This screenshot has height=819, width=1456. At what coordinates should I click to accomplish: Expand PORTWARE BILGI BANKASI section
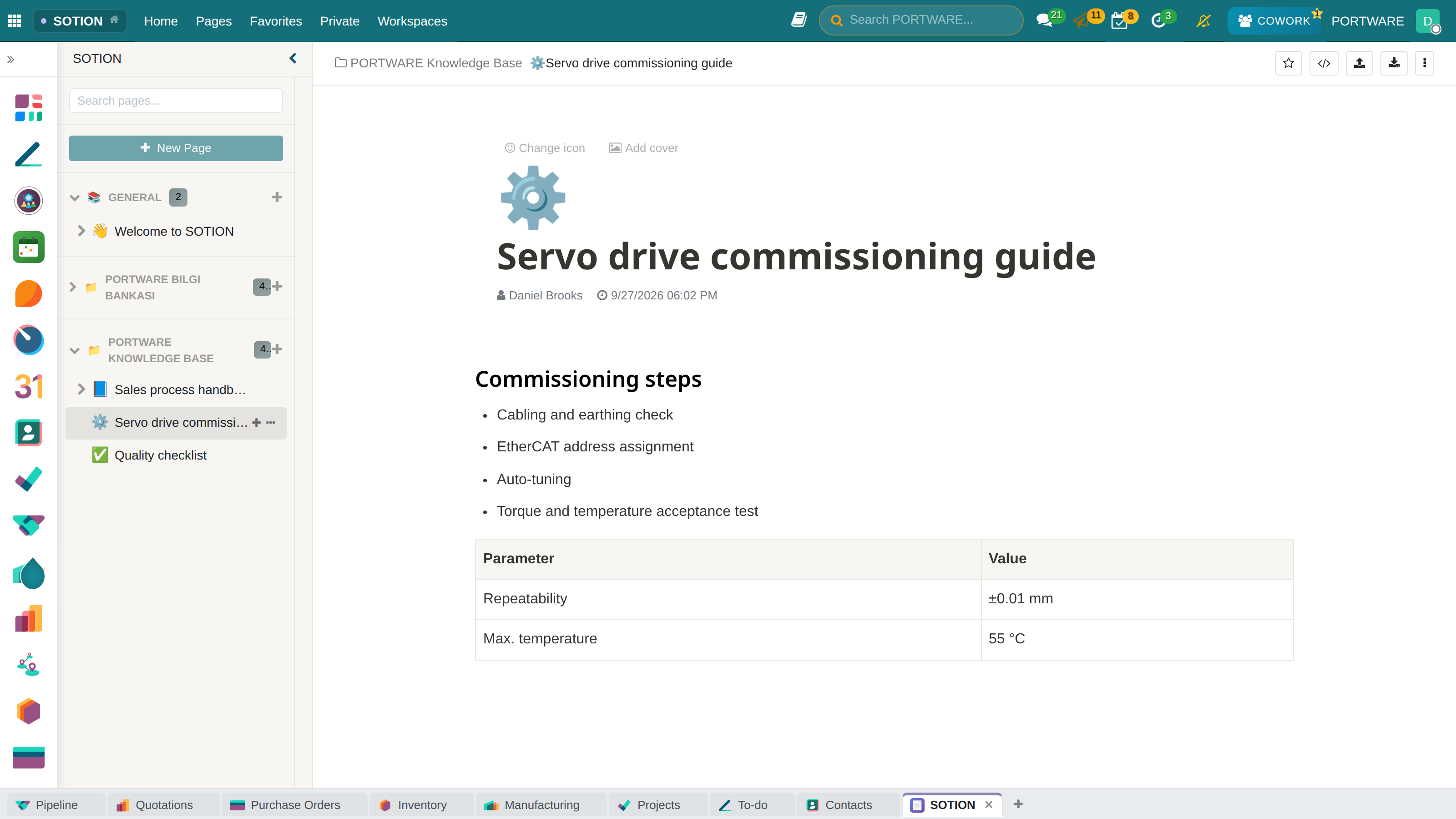[72, 287]
